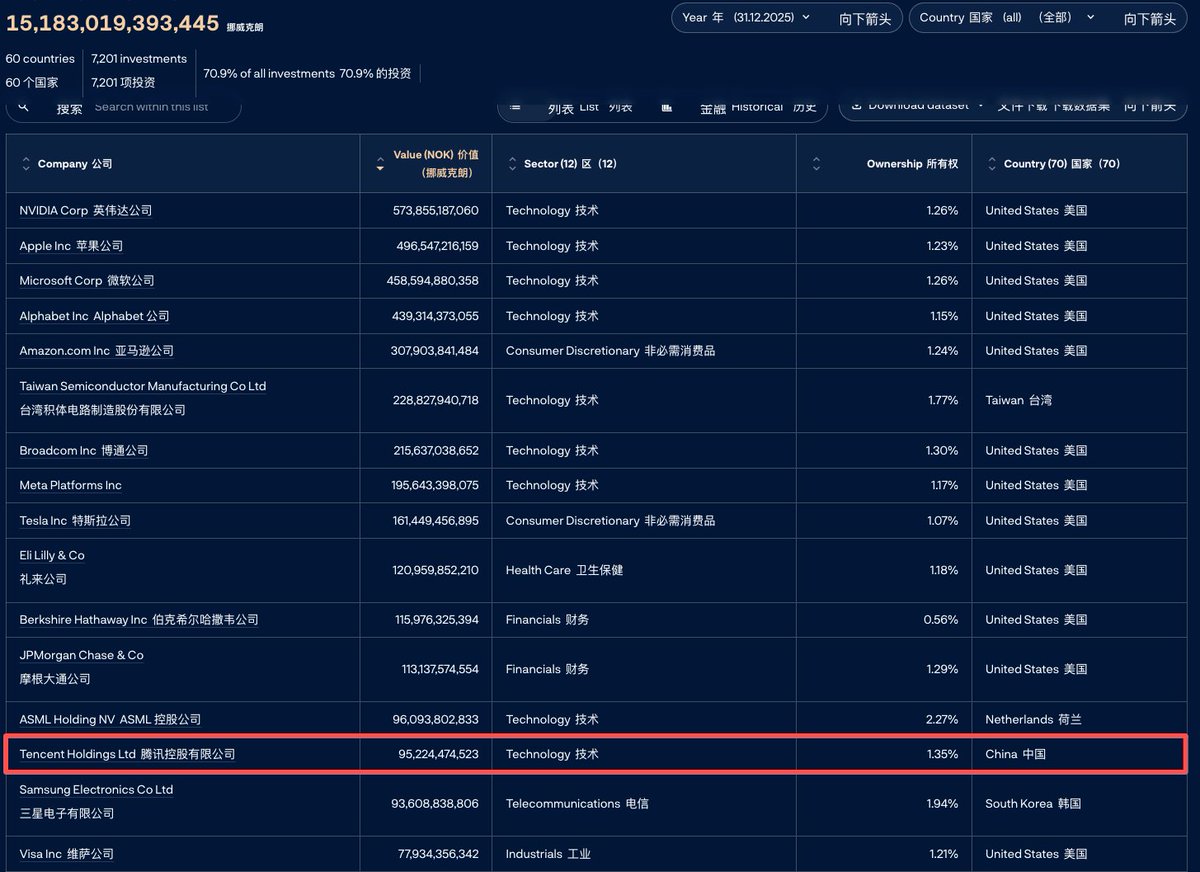Select Visa value 77,934,356,342
The image size is (1200, 872).
(x=438, y=854)
